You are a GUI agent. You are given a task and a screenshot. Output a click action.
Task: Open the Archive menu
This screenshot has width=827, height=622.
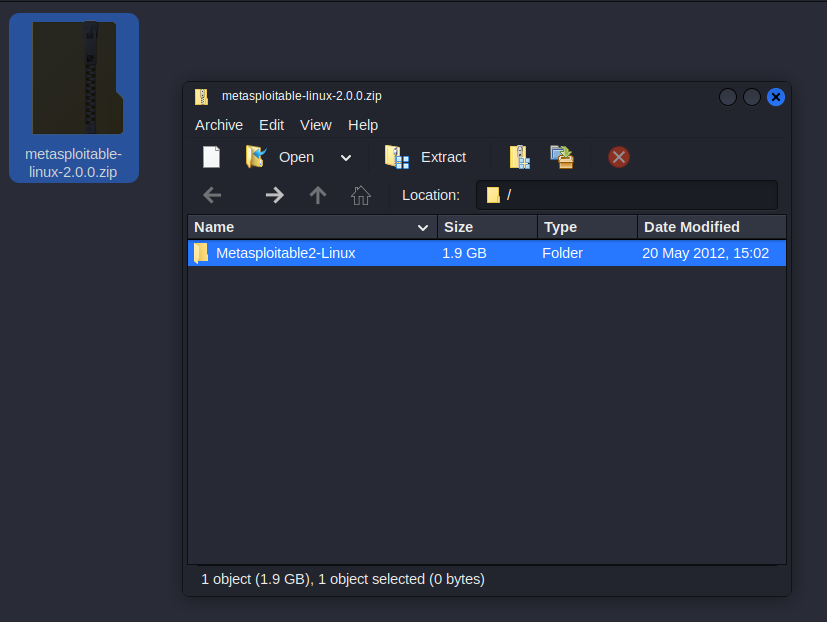[218, 125]
